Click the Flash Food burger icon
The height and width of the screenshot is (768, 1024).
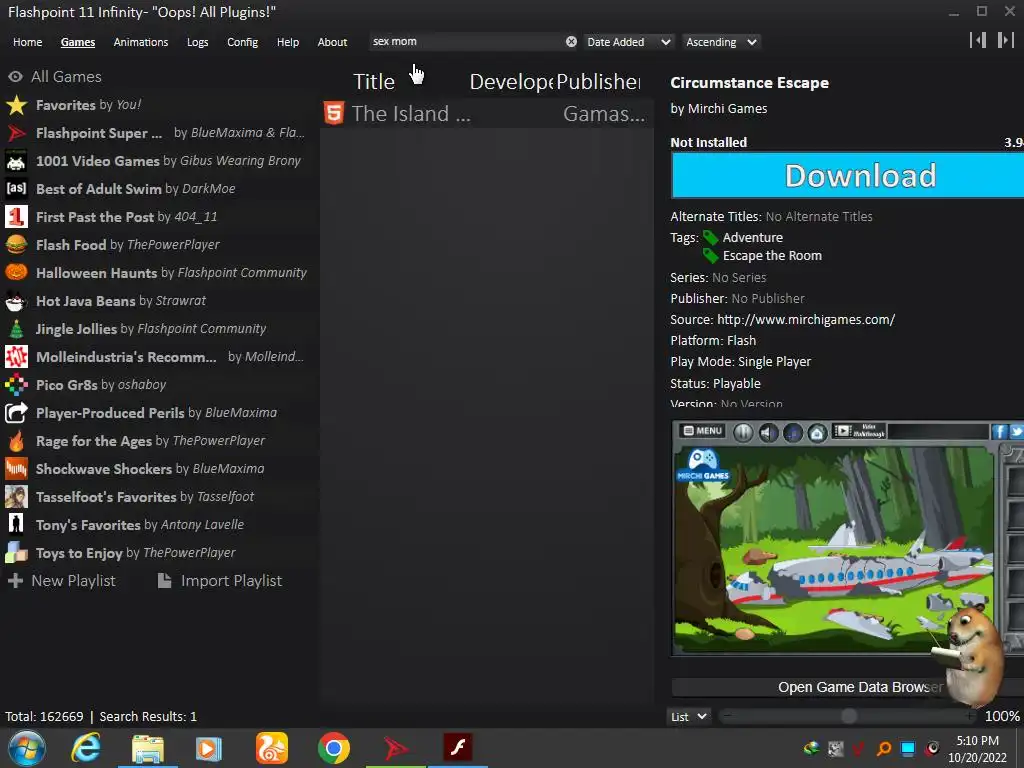click(16, 245)
